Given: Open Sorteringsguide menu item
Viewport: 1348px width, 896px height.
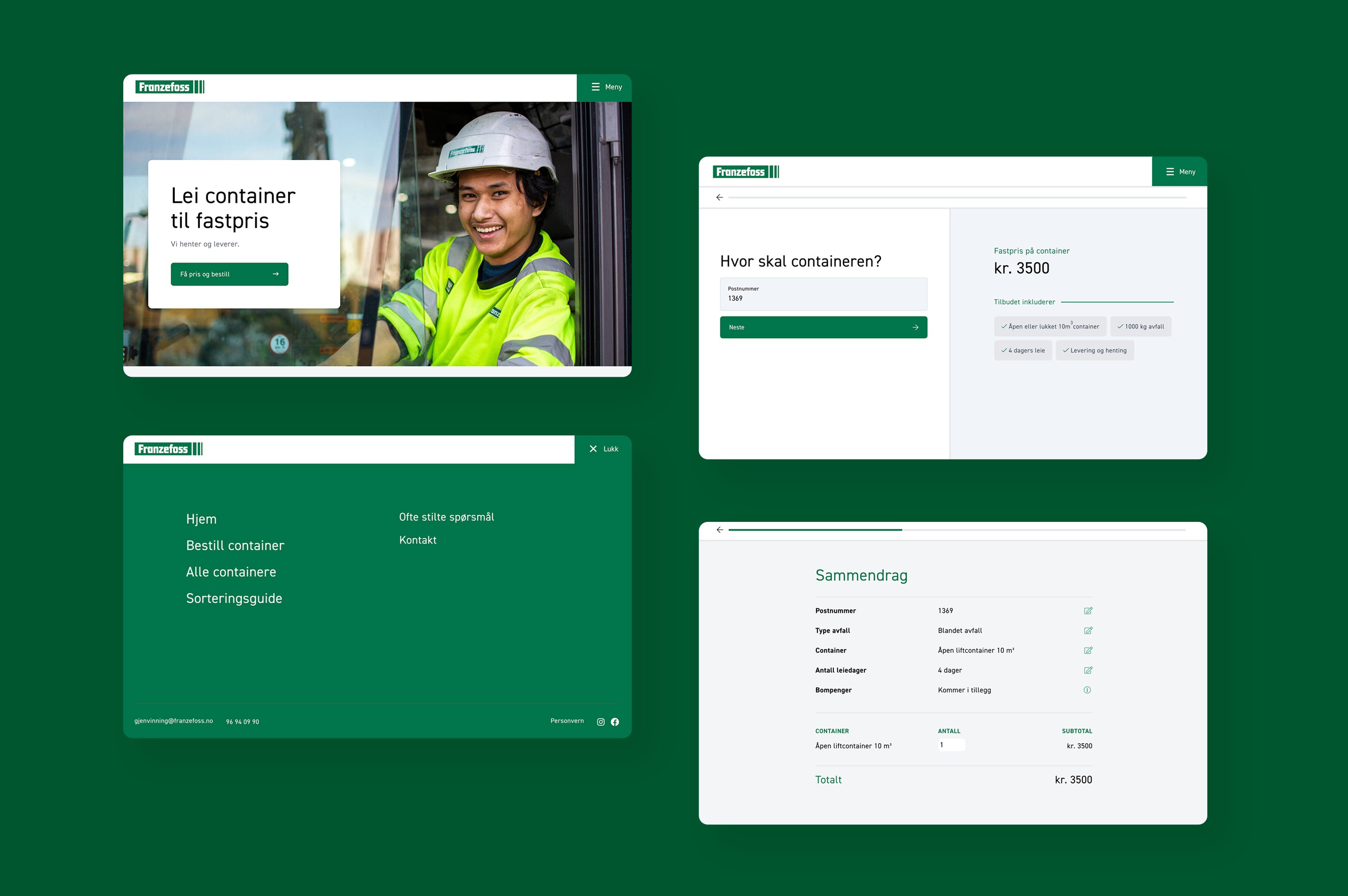Looking at the screenshot, I should (234, 599).
